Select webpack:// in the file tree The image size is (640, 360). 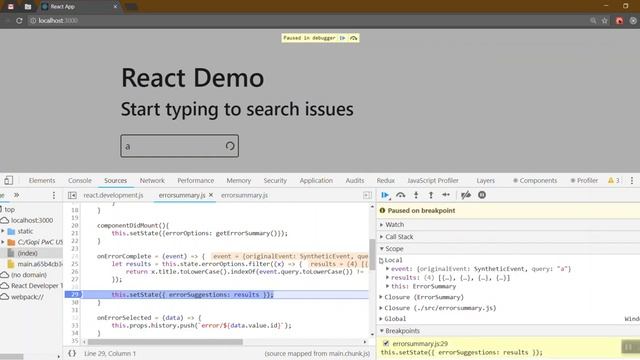(27, 297)
